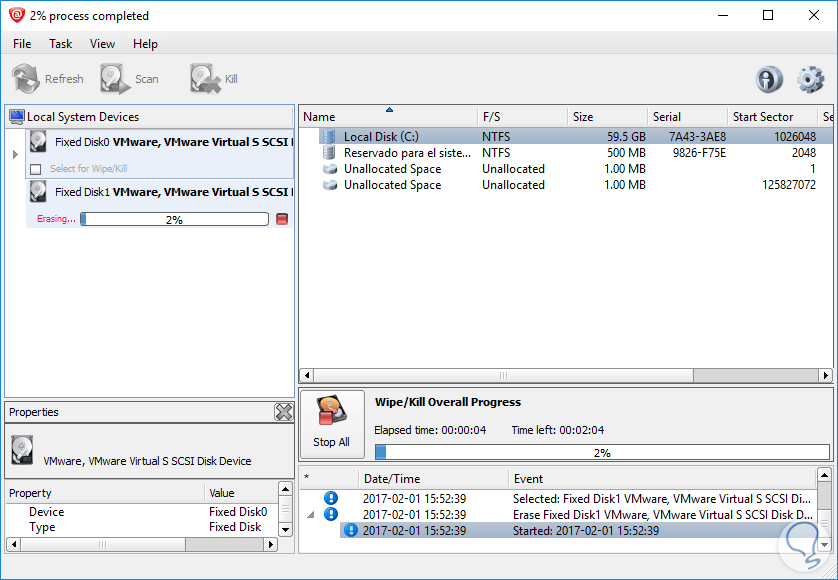Click the application logo in the title bar

[x=17, y=16]
